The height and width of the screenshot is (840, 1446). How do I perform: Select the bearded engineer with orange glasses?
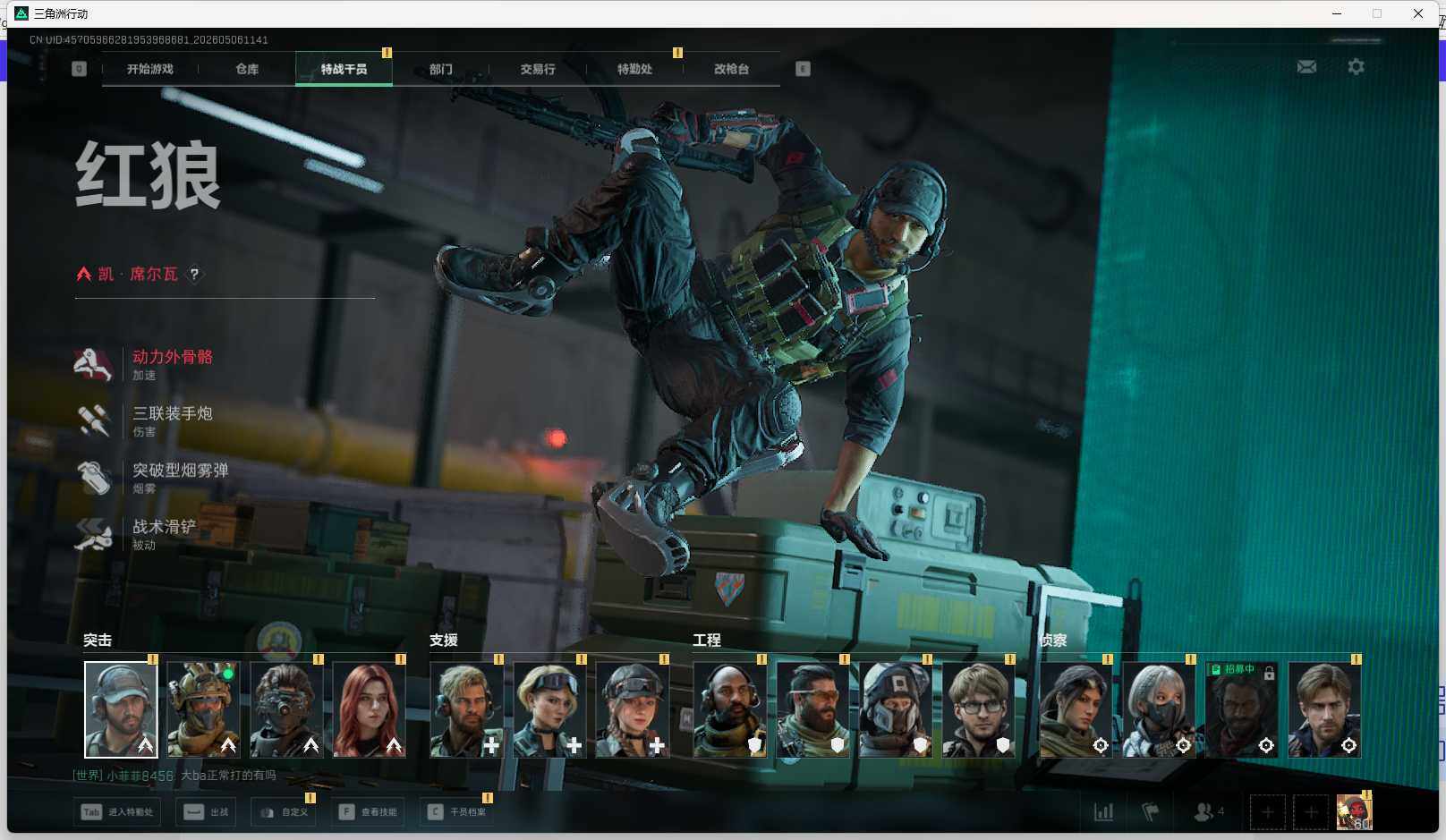[812, 709]
